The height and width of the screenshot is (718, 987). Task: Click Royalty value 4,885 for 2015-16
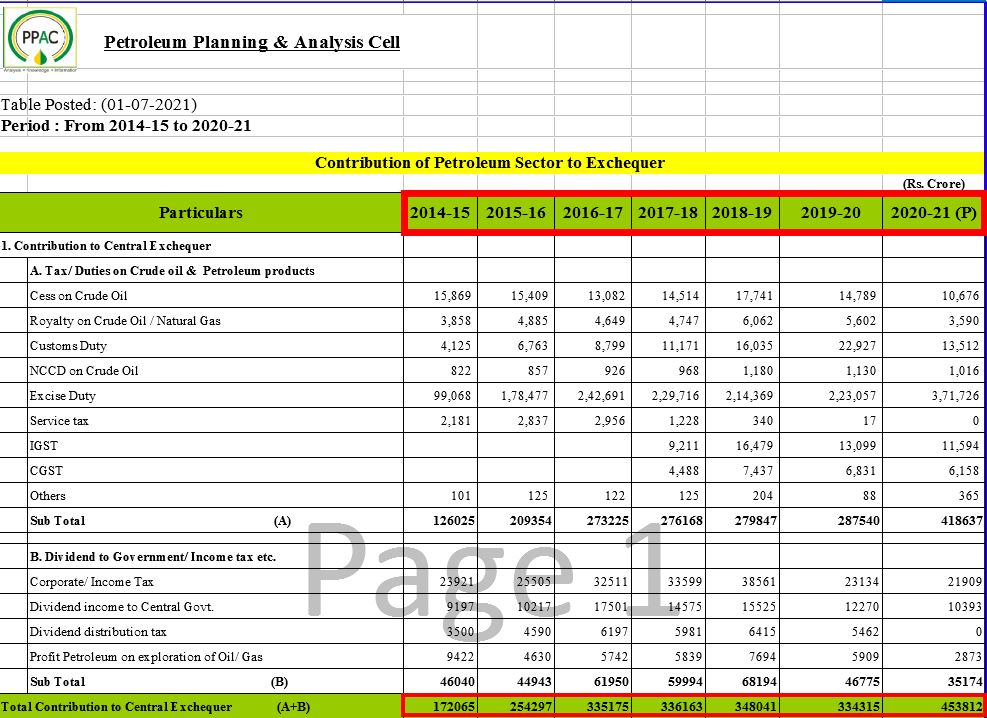pos(532,321)
